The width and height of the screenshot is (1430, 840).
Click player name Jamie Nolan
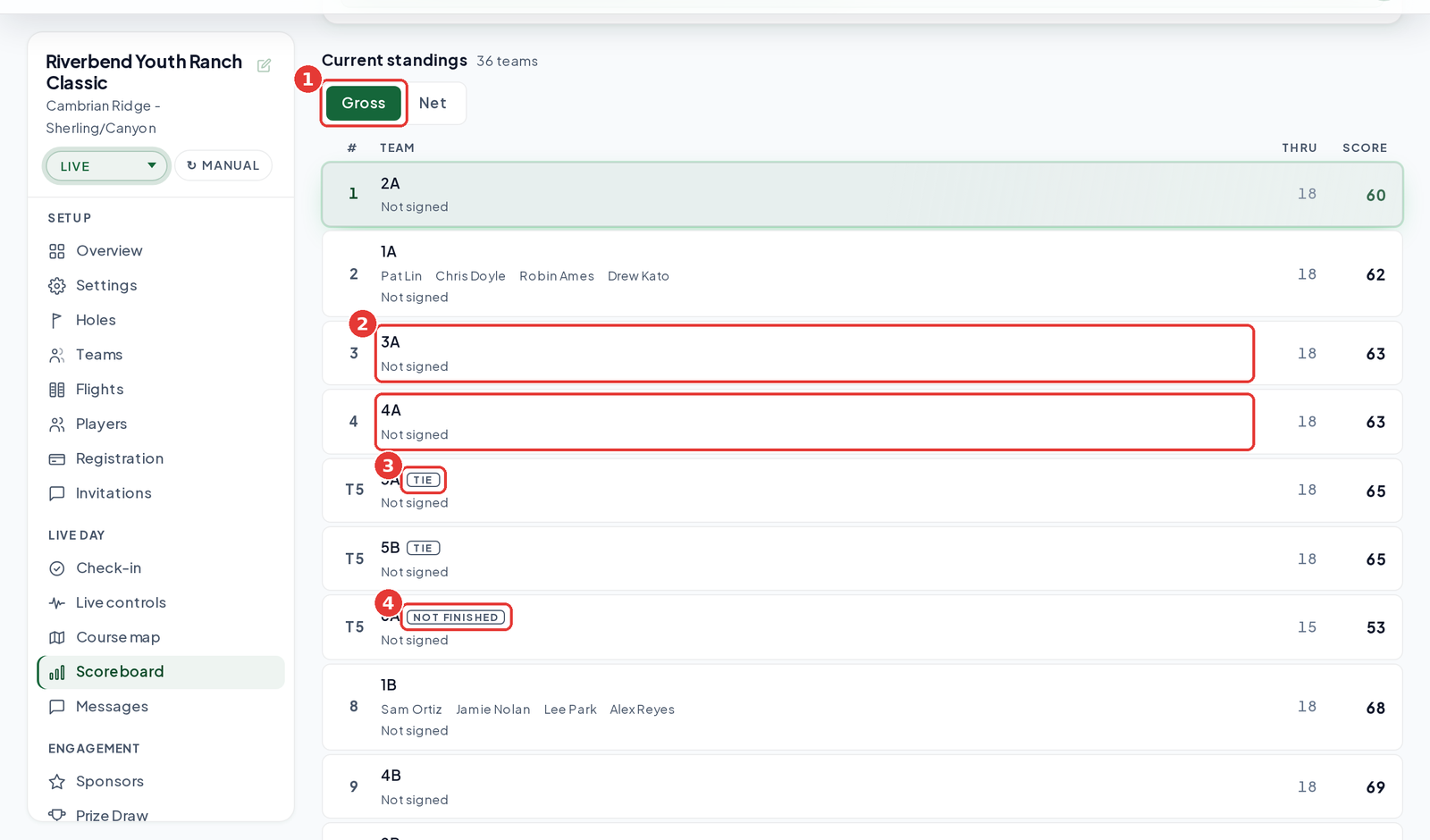[492, 710]
